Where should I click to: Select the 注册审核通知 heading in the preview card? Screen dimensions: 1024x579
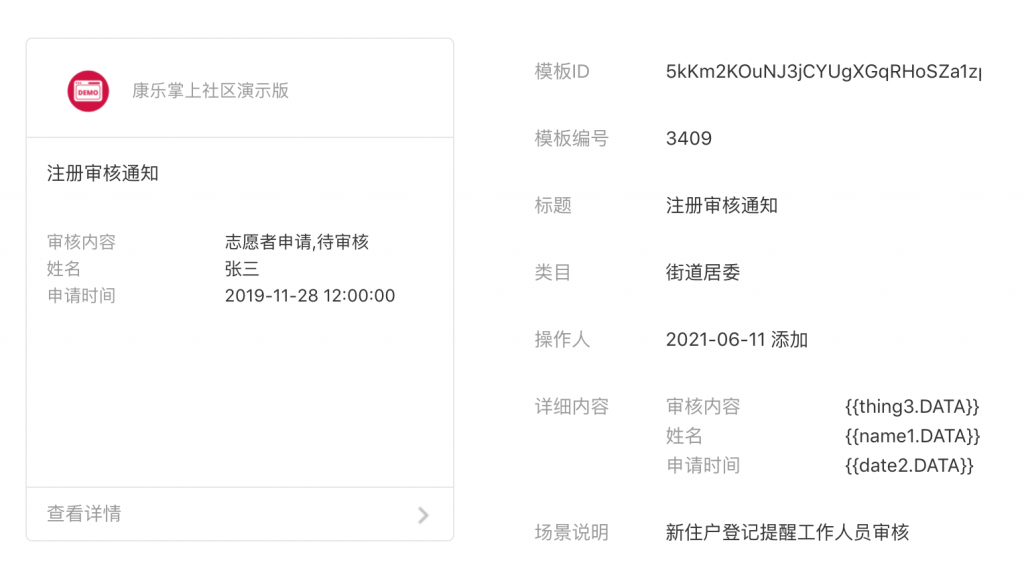pyautogui.click(x=103, y=173)
